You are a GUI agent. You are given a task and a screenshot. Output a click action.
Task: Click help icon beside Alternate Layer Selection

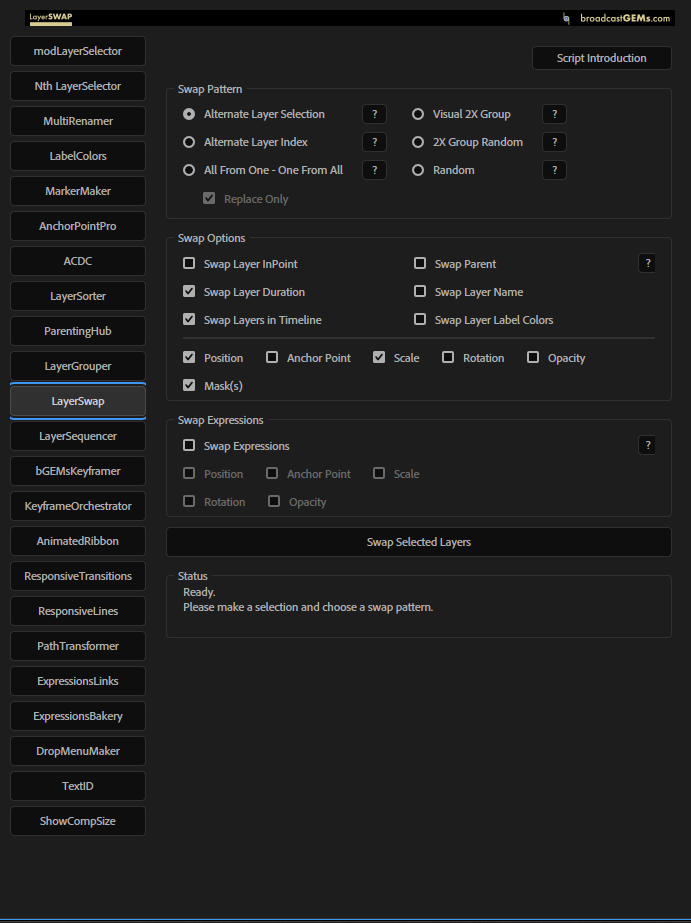374,114
